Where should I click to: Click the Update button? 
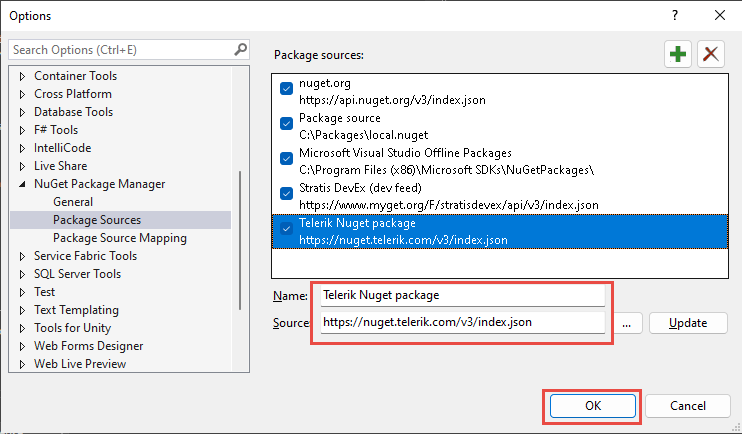[x=688, y=323]
